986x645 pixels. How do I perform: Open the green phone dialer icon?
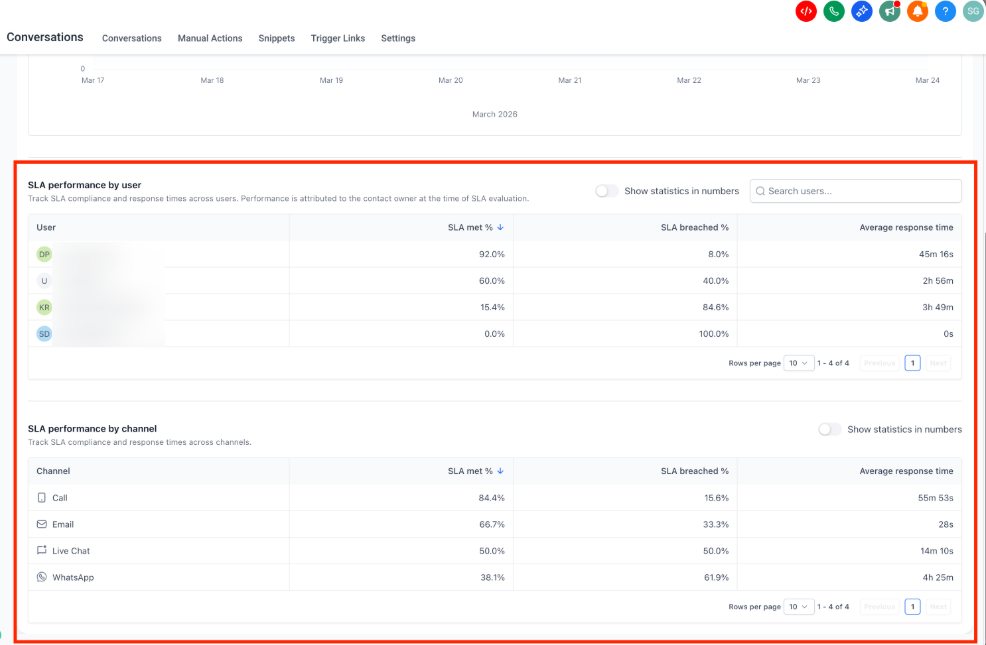coord(834,11)
